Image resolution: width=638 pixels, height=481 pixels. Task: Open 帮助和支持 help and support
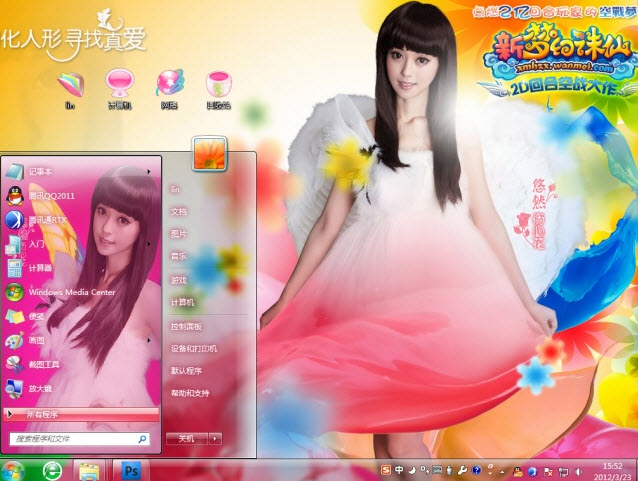[x=190, y=393]
